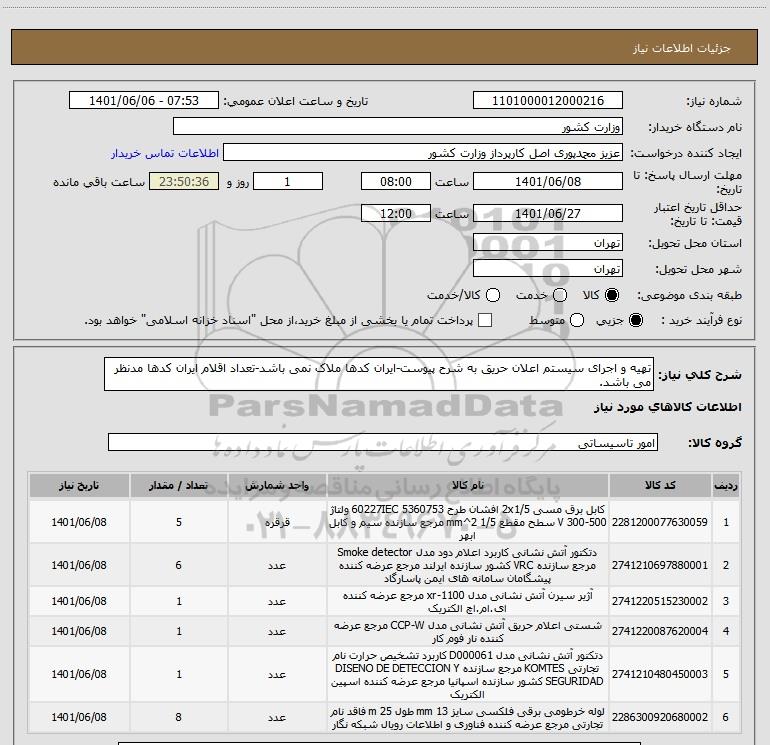The width and height of the screenshot is (770, 745).
Task: Click the کد کالا column header
Action: point(660,486)
